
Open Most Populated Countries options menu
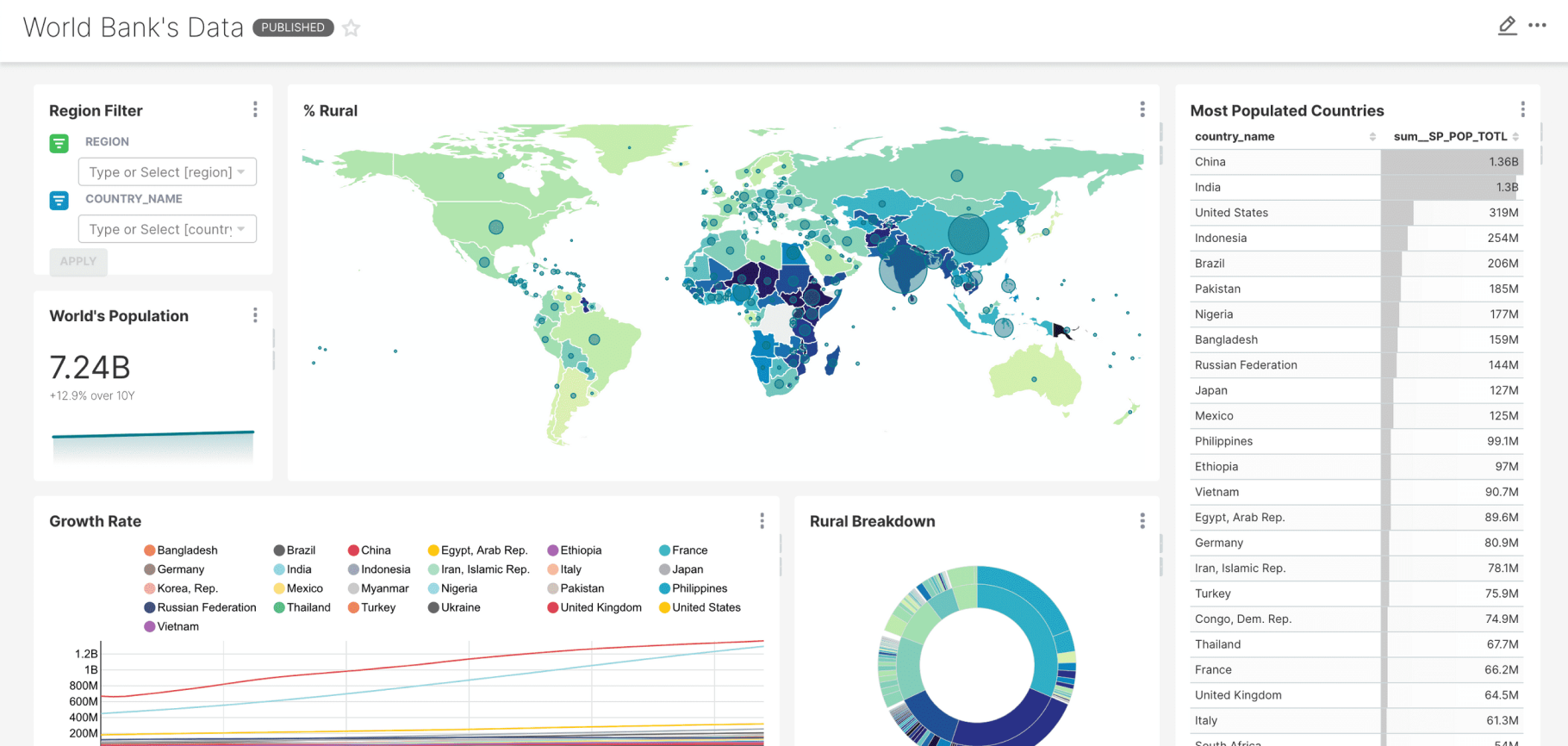click(x=1522, y=109)
